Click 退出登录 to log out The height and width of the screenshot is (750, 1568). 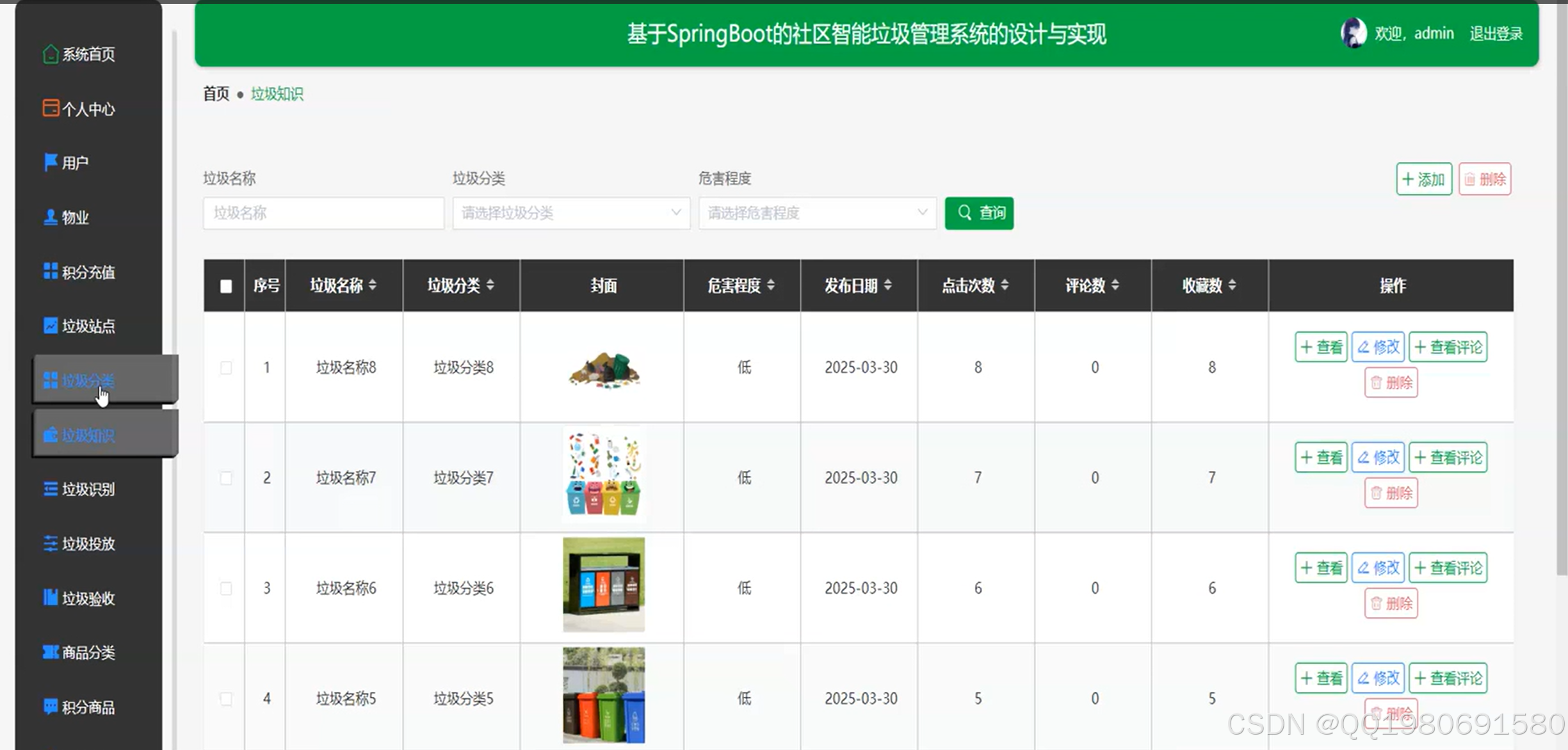1496,33
